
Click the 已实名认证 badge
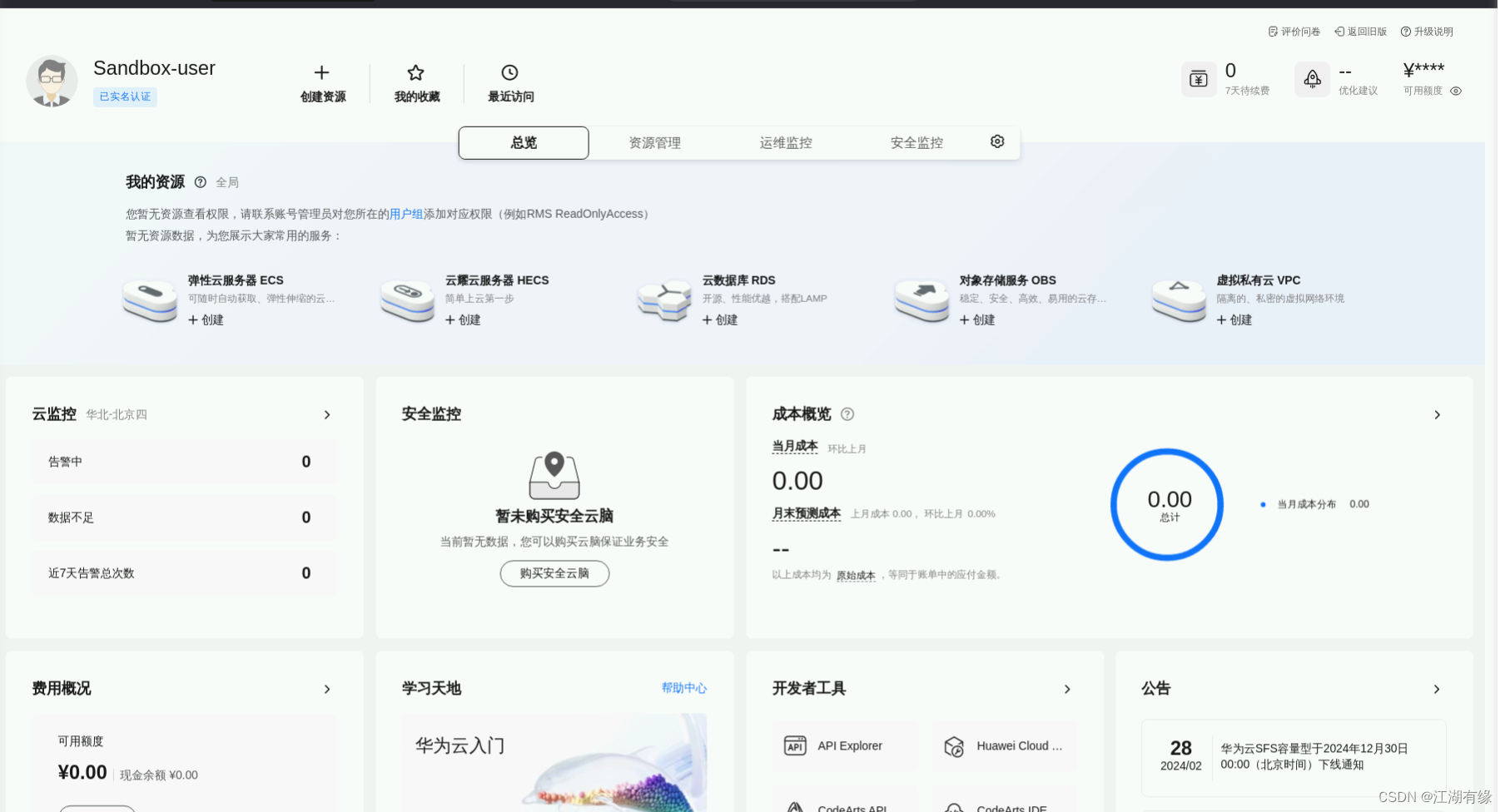(x=125, y=97)
